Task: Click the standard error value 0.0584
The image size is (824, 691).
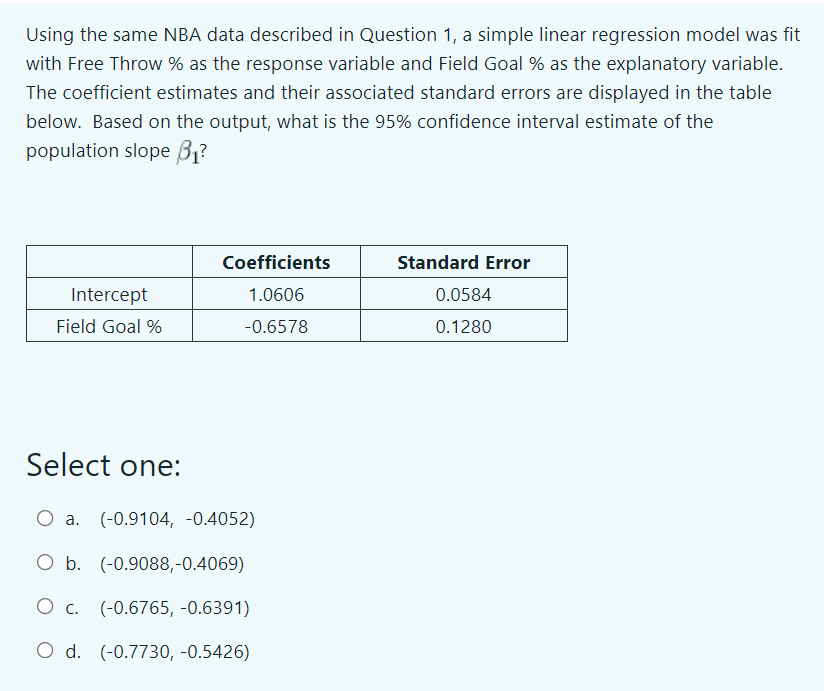Action: [x=463, y=294]
